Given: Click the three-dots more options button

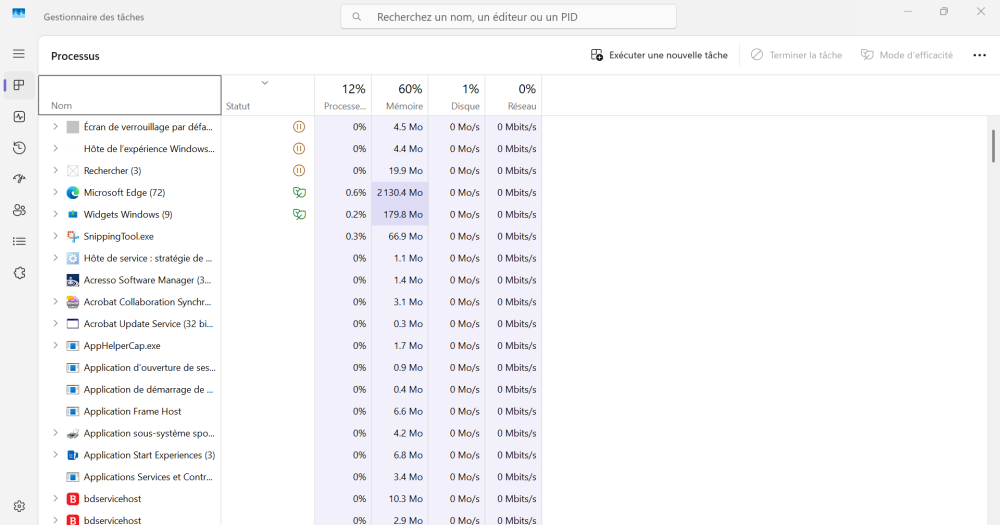Looking at the screenshot, I should (979, 55).
